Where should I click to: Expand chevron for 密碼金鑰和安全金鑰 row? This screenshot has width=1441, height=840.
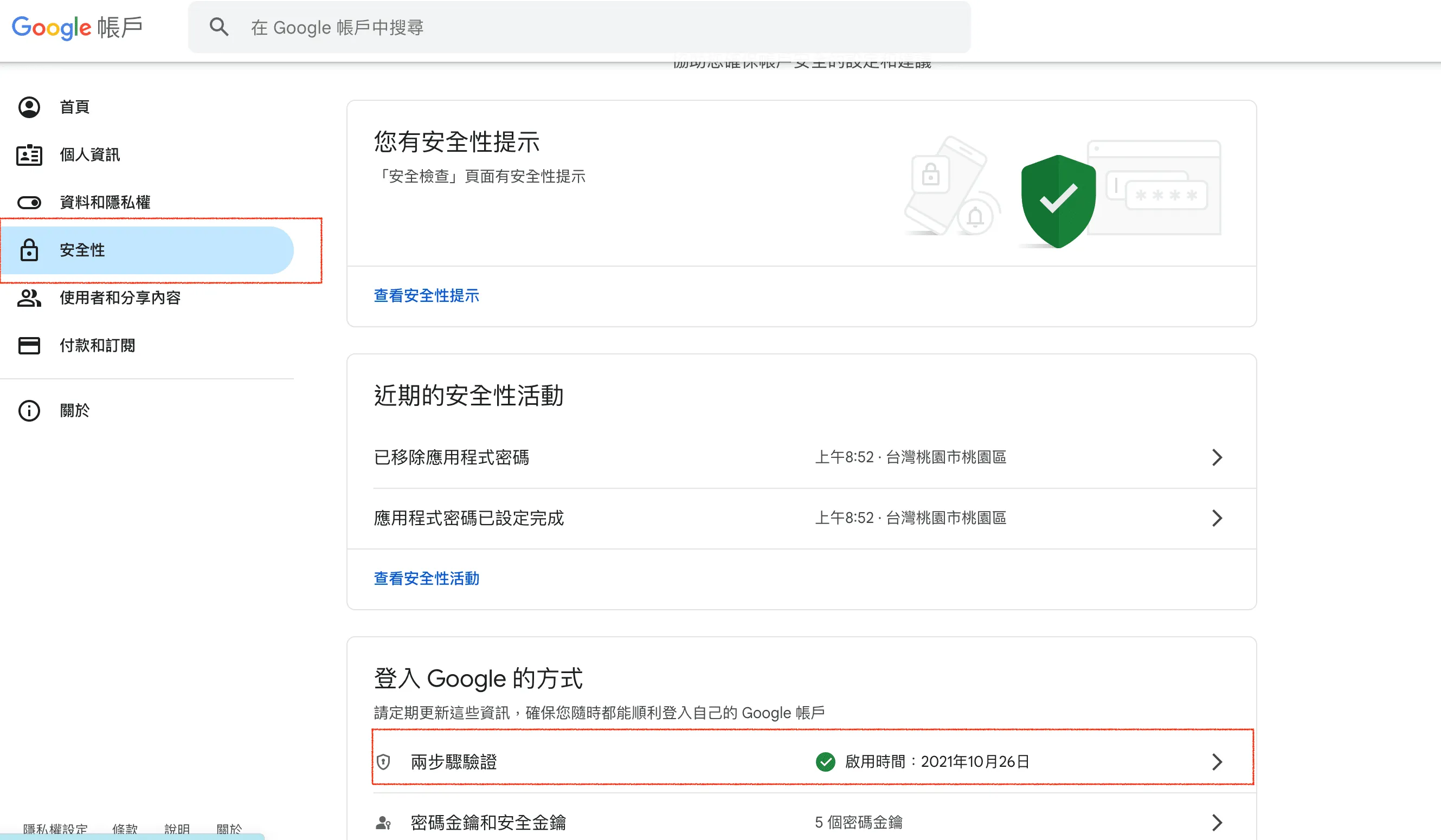[x=1217, y=823]
